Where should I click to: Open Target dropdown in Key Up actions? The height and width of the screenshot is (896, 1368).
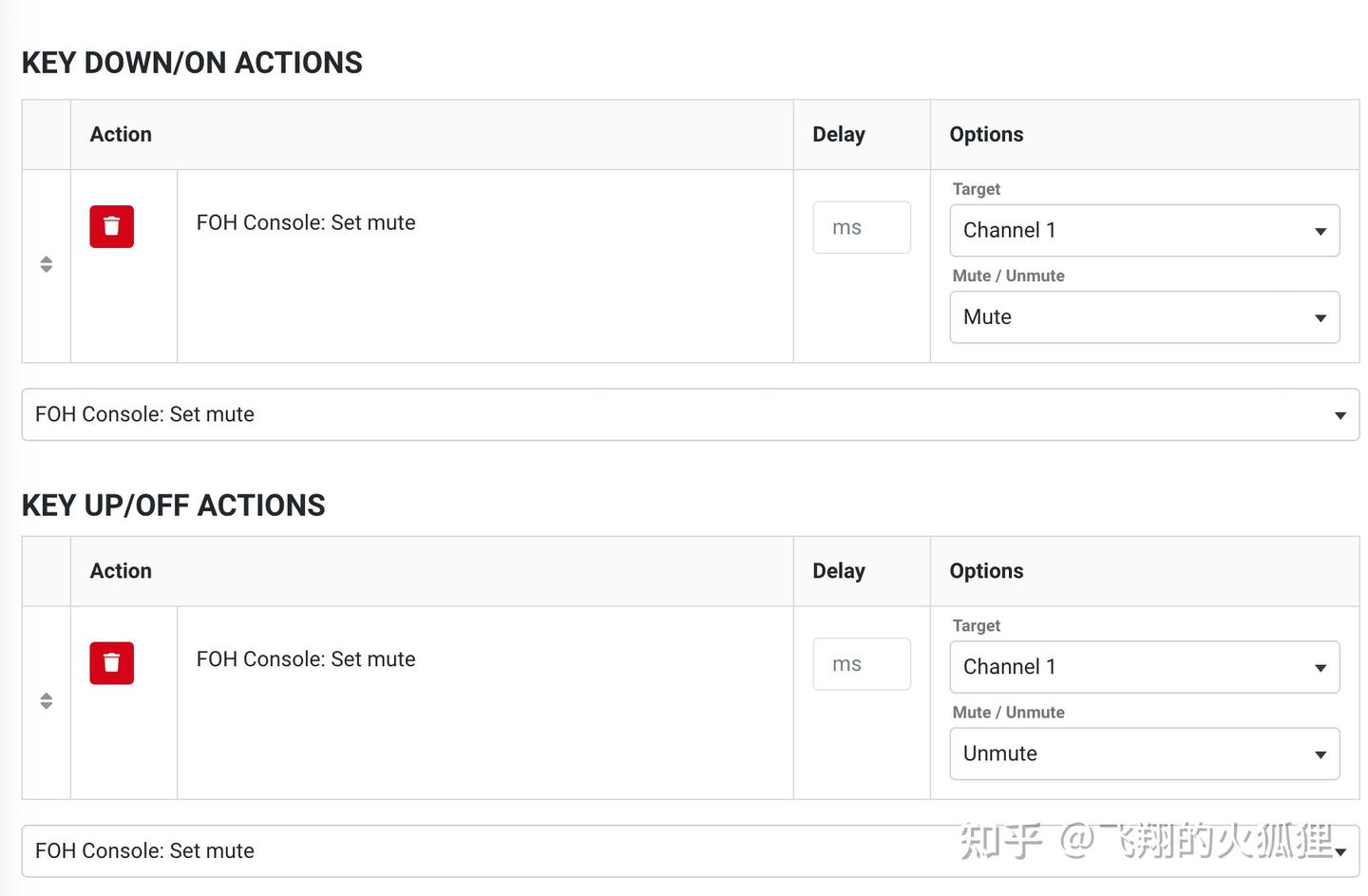tap(1145, 667)
